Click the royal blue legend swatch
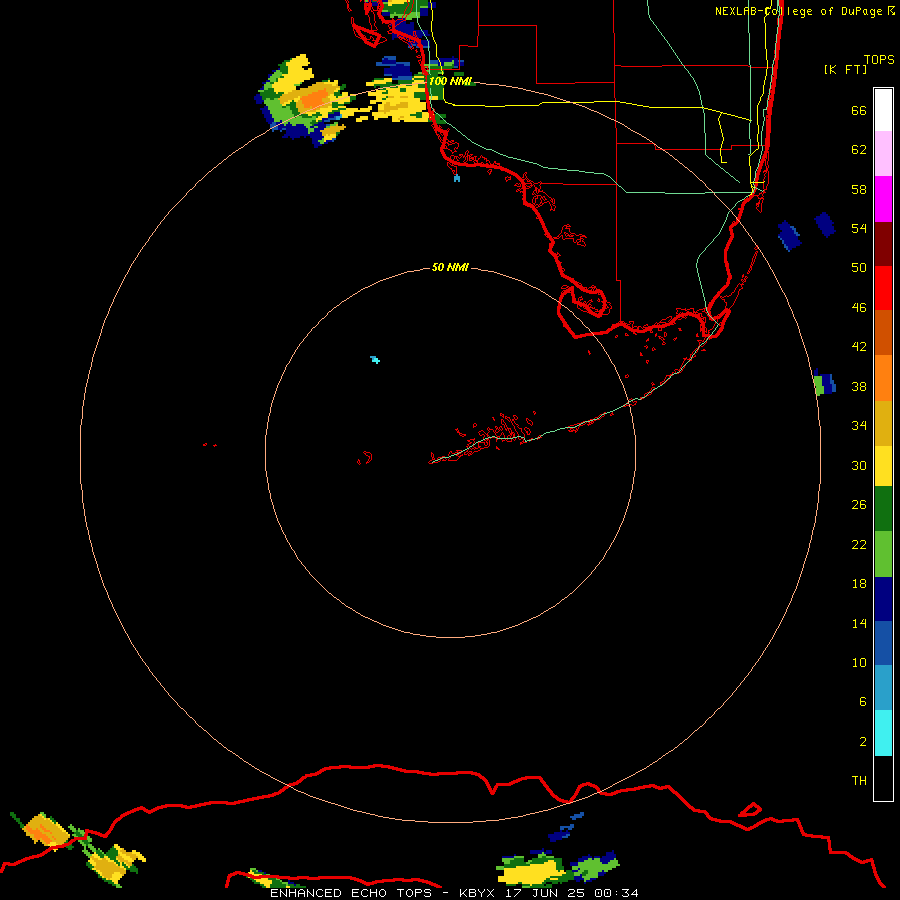 (x=883, y=643)
